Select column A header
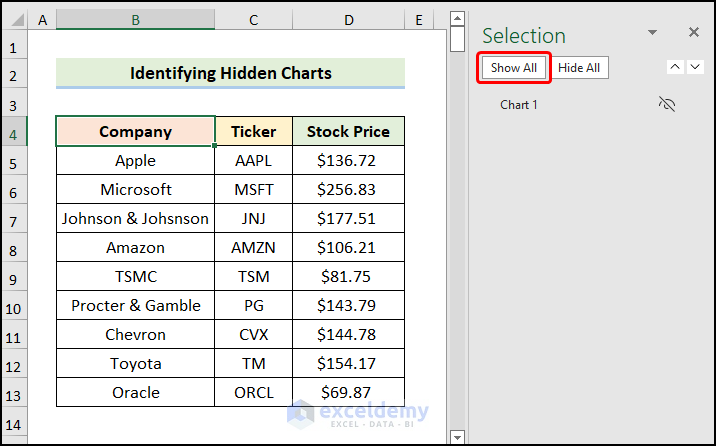 (x=42, y=20)
